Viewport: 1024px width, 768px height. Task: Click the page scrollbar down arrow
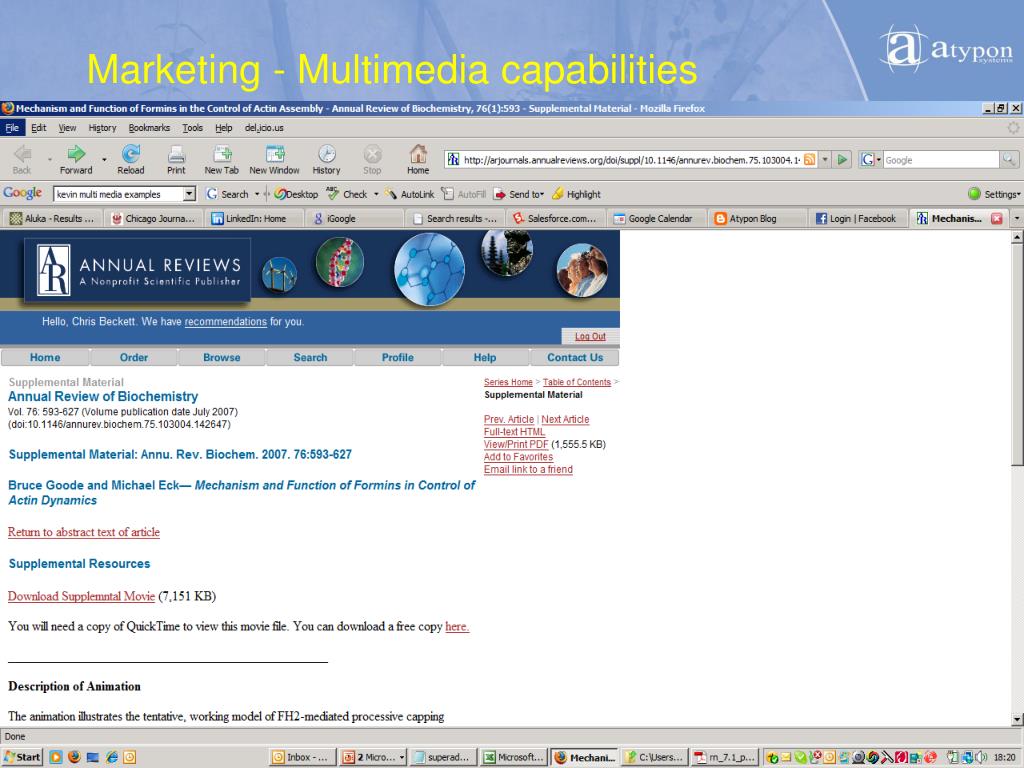click(x=1017, y=719)
